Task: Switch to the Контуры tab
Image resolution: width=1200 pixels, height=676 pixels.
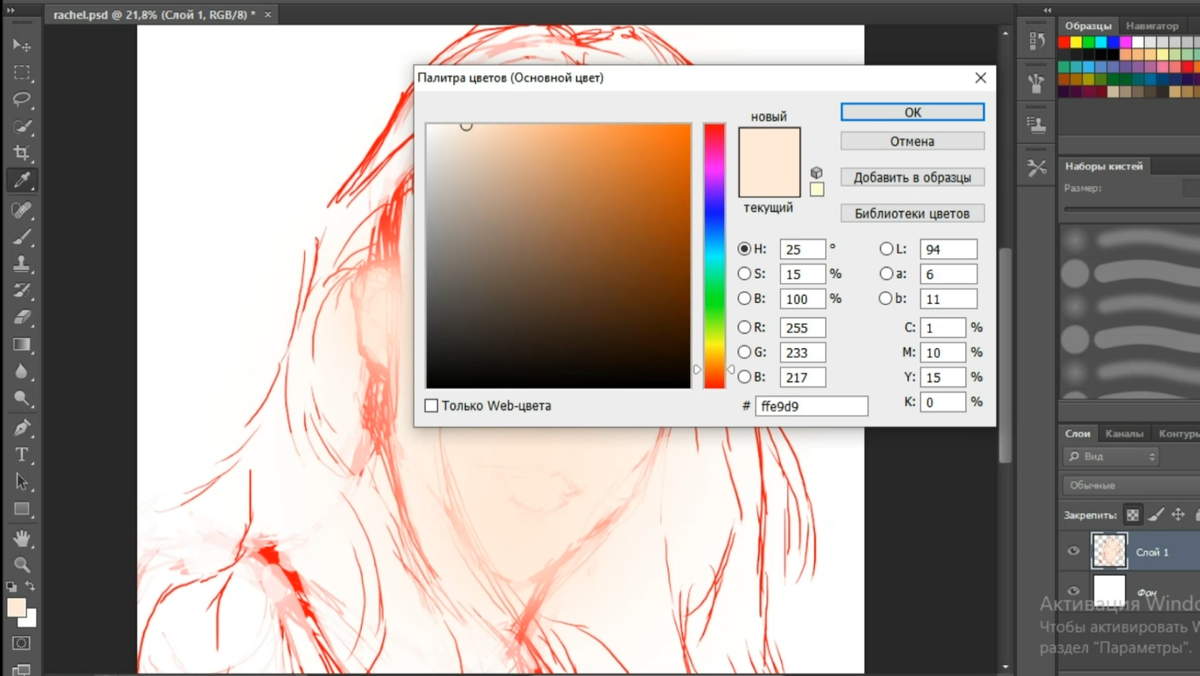Action: tap(1178, 433)
